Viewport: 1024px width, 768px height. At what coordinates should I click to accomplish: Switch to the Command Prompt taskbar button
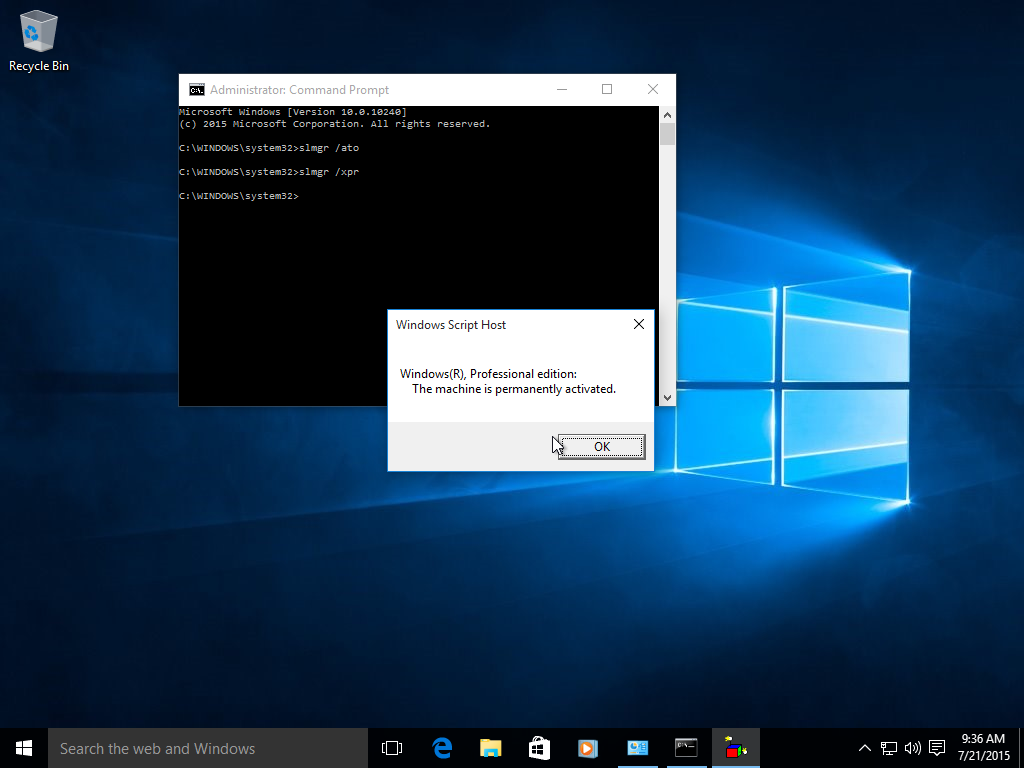point(686,748)
